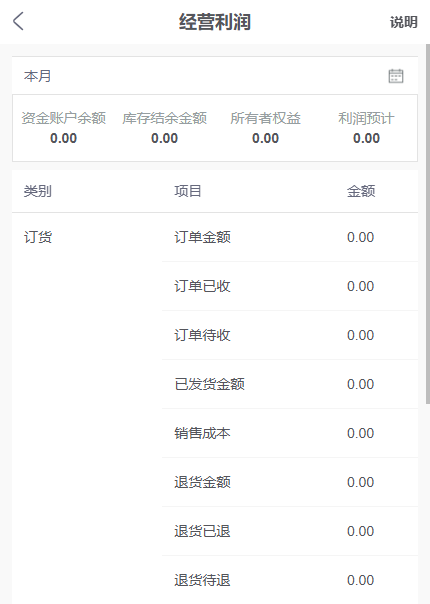
Task: Click the amount in 已发货金额 row
Action: pyautogui.click(x=361, y=384)
